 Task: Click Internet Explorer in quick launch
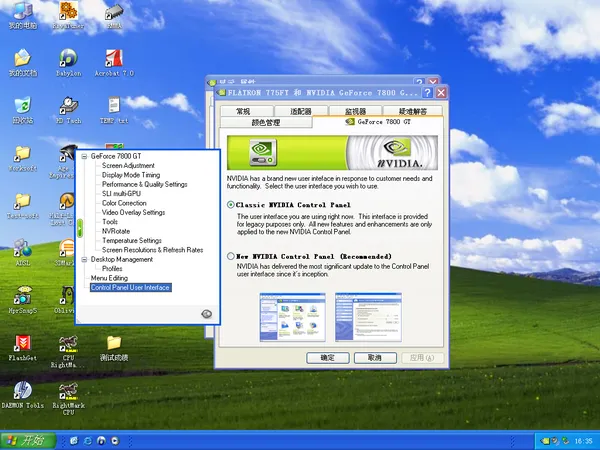pyautogui.click(x=88, y=441)
